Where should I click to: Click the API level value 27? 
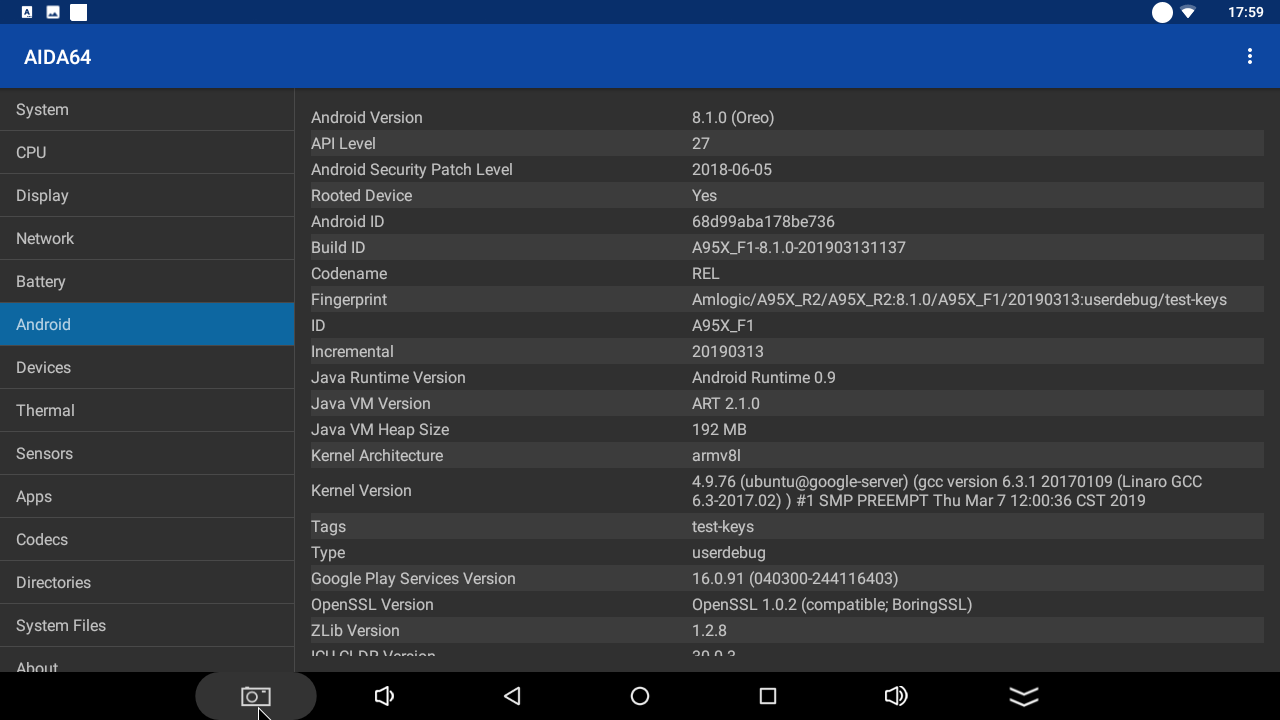click(701, 144)
